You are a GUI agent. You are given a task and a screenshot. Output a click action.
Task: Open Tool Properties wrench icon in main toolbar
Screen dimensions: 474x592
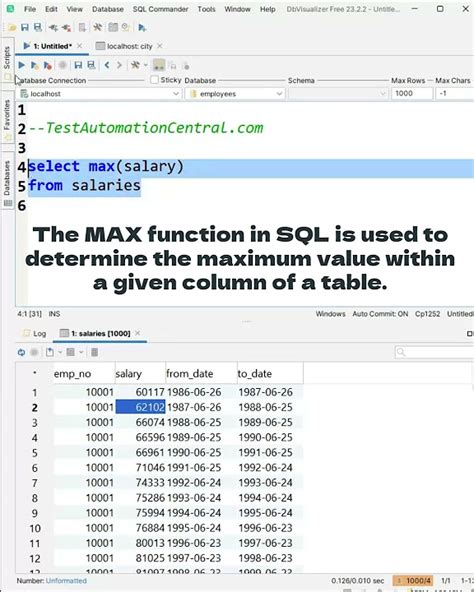[97, 28]
